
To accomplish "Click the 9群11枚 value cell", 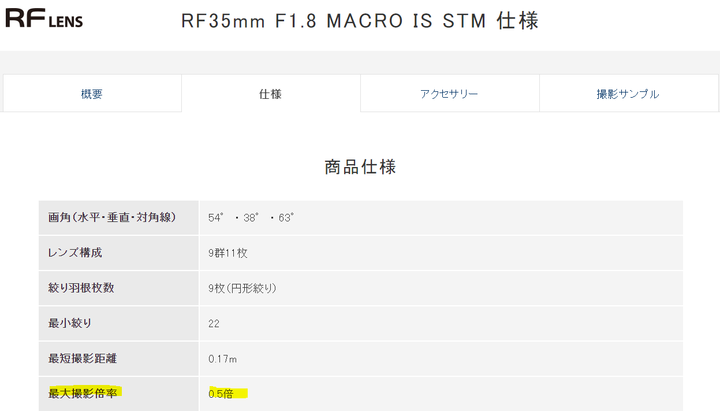I will (x=441, y=253).
